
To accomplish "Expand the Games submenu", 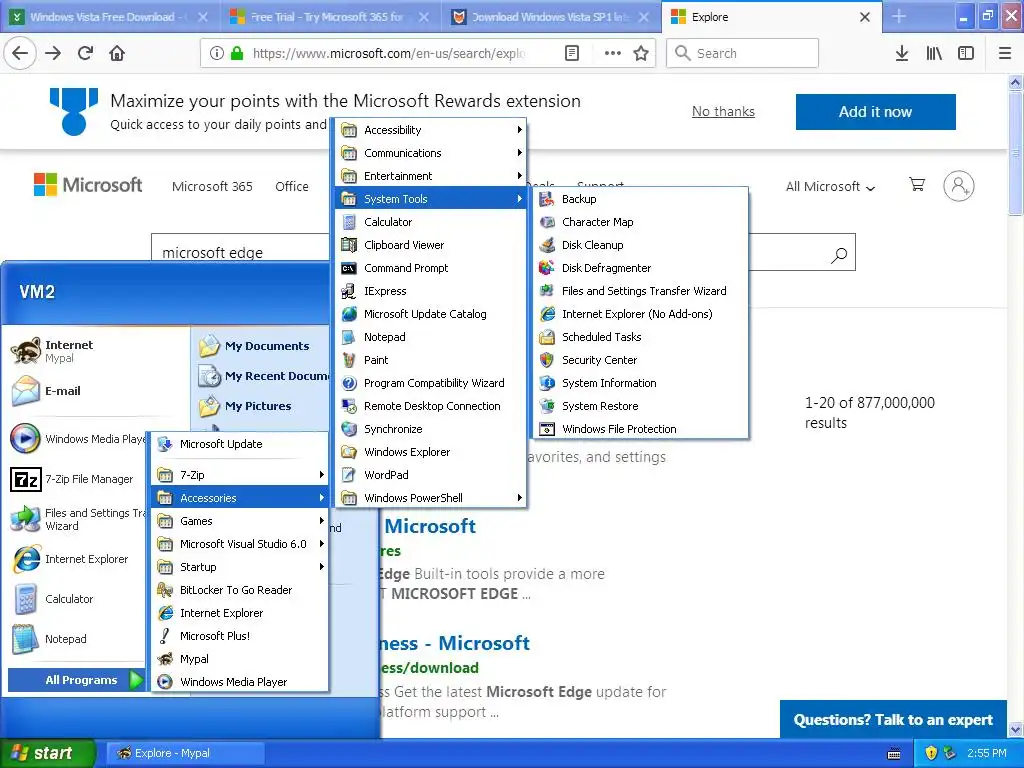I will [240, 521].
